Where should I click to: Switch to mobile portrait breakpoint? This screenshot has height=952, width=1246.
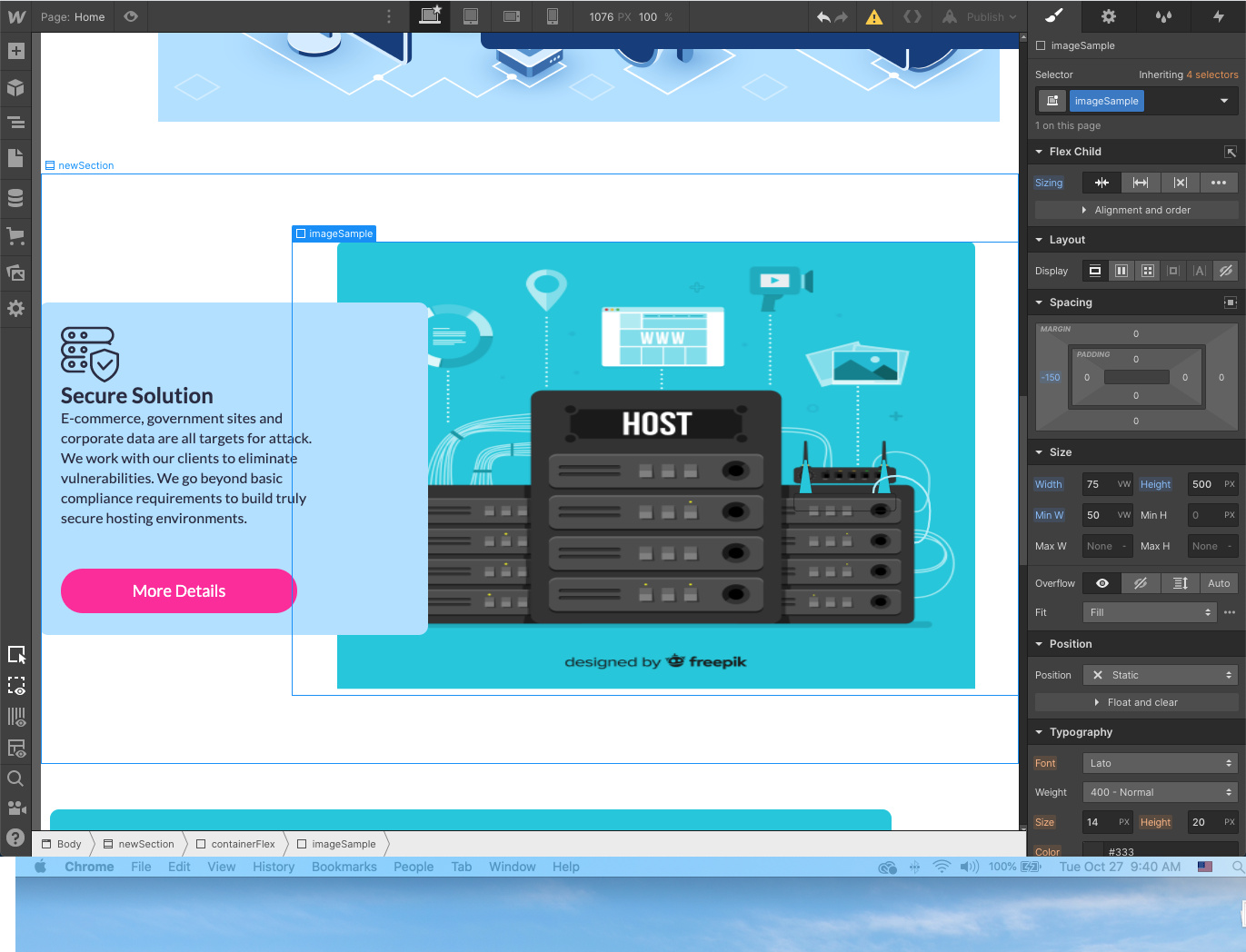[553, 16]
